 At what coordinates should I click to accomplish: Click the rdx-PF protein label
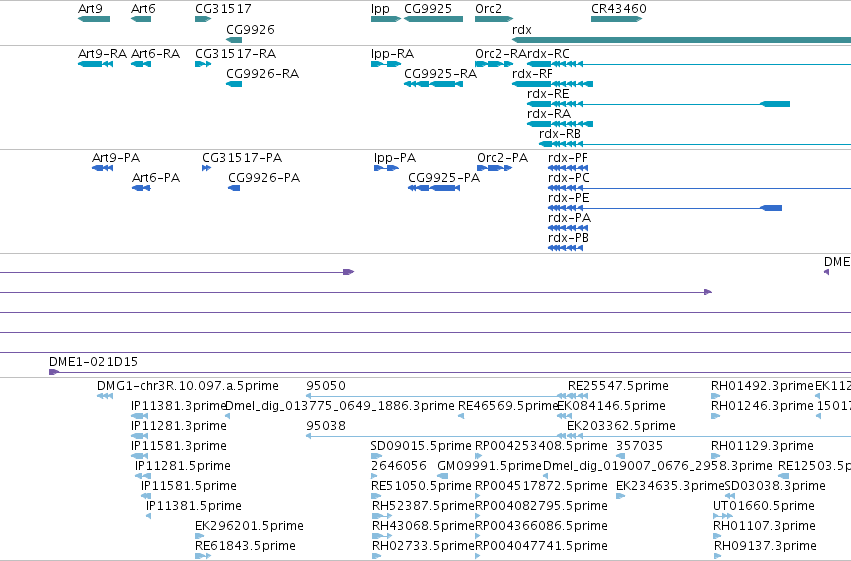[x=568, y=158]
